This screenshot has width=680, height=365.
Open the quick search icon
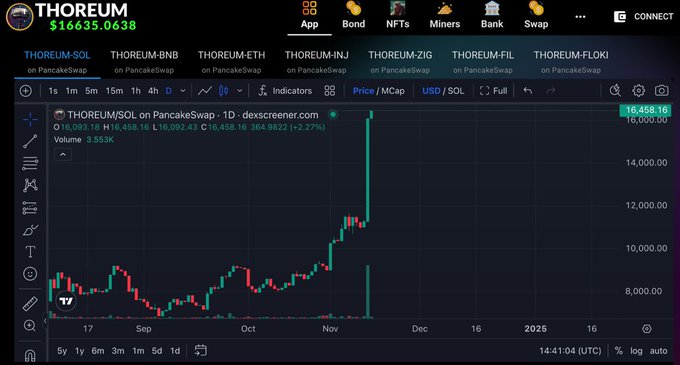point(615,91)
